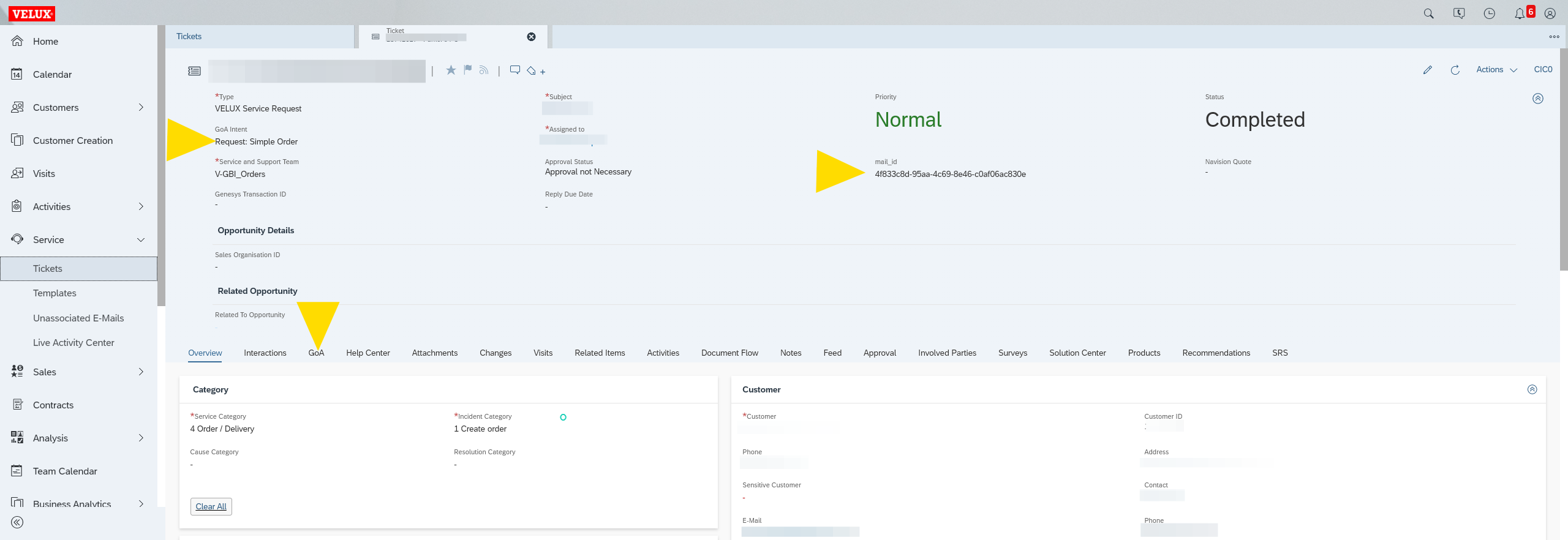Image resolution: width=1568 pixels, height=540 pixels.
Task: Add a tag to the ticket
Action: (535, 71)
